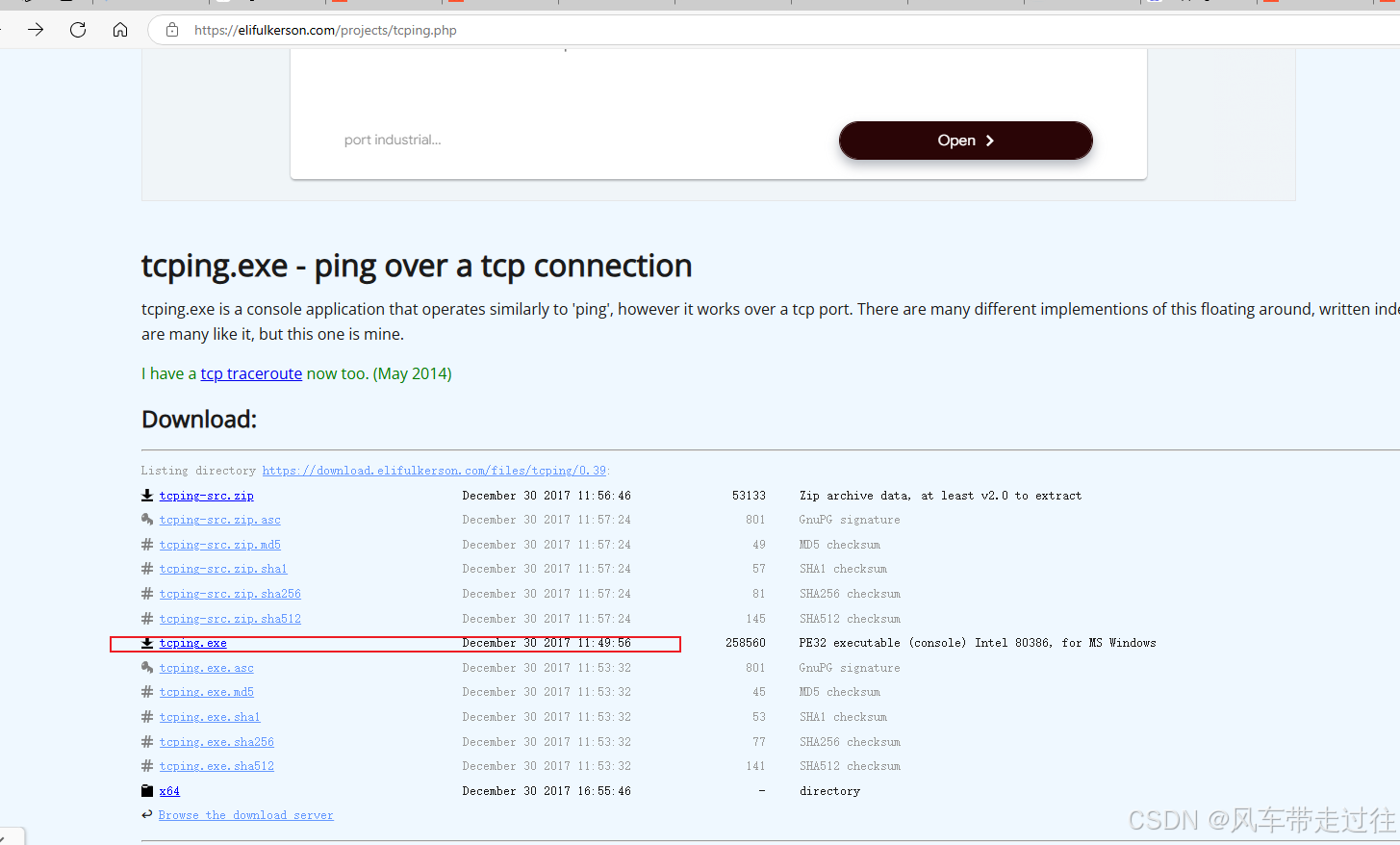Open tcping-src.zip.sha1 checksum
Viewport: 1400px width, 845px height.
223,569
